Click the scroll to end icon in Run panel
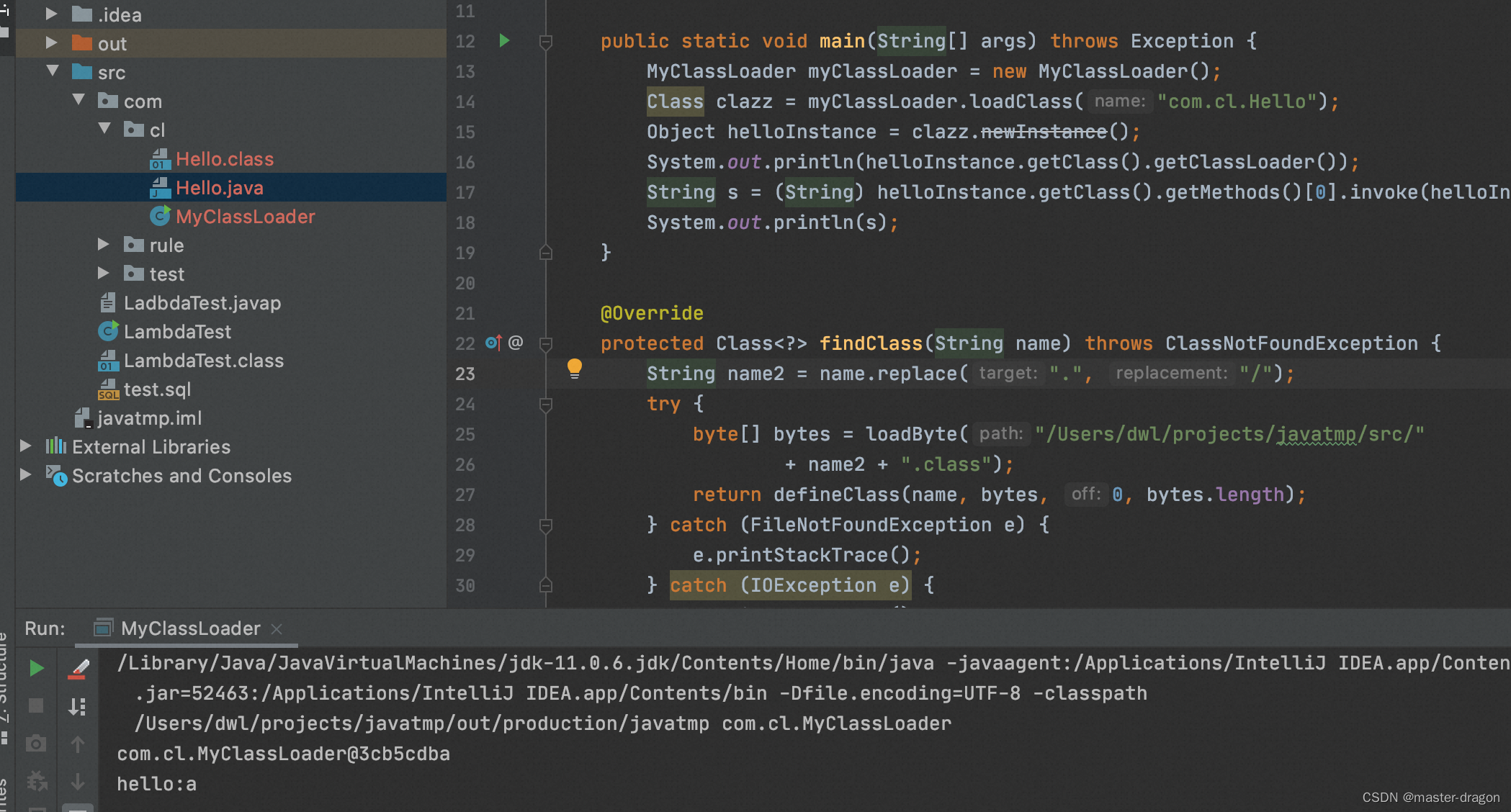This screenshot has height=812, width=1511. (x=78, y=706)
